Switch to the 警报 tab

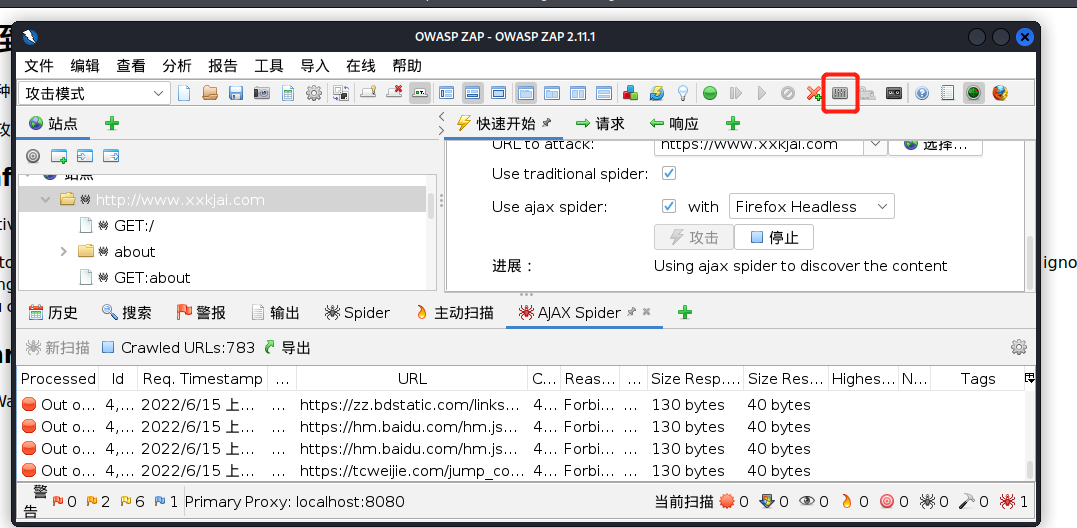[201, 313]
